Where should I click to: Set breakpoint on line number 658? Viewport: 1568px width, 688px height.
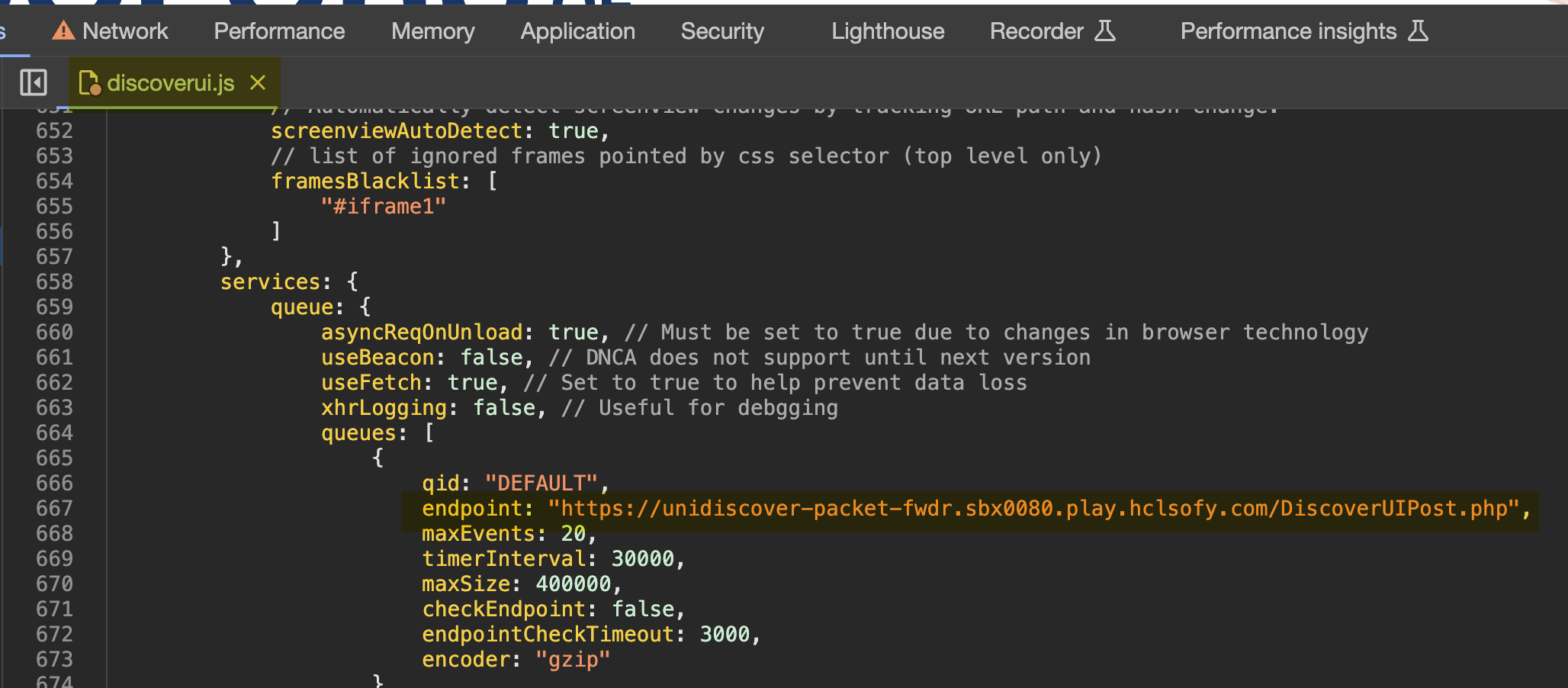54,282
